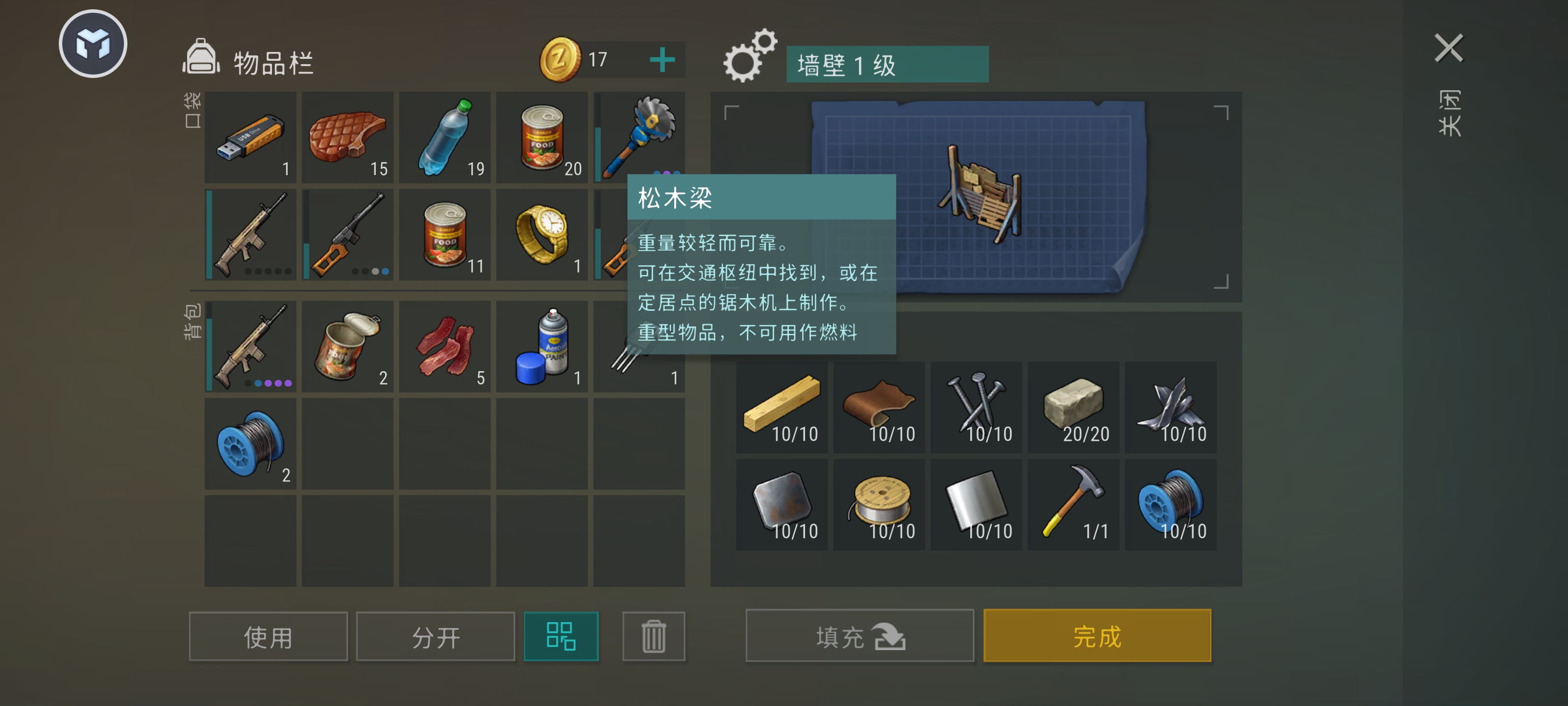The height and width of the screenshot is (706, 1568).
Task: Click the yellow 完成 finish button
Action: pyautogui.click(x=1098, y=636)
